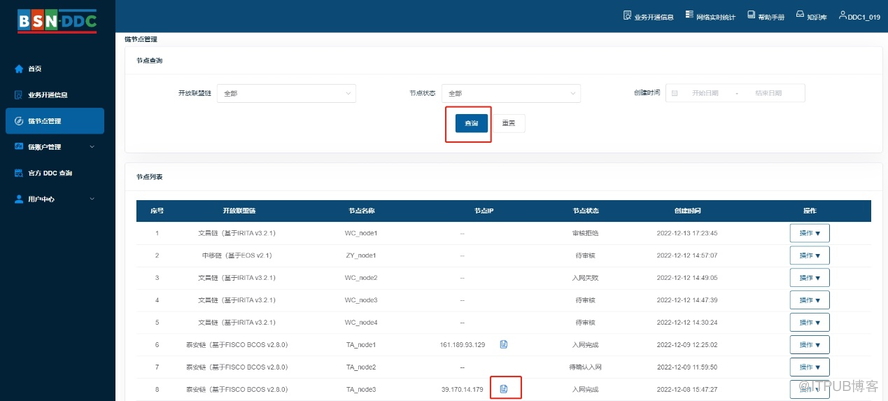Click the IP address 39.170.14.179

(462, 389)
